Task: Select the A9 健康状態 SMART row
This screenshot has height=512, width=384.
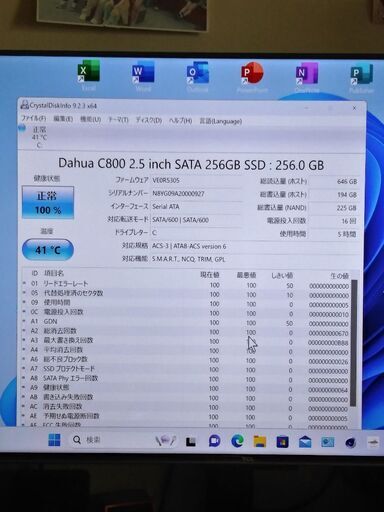Action: [x=186, y=388]
